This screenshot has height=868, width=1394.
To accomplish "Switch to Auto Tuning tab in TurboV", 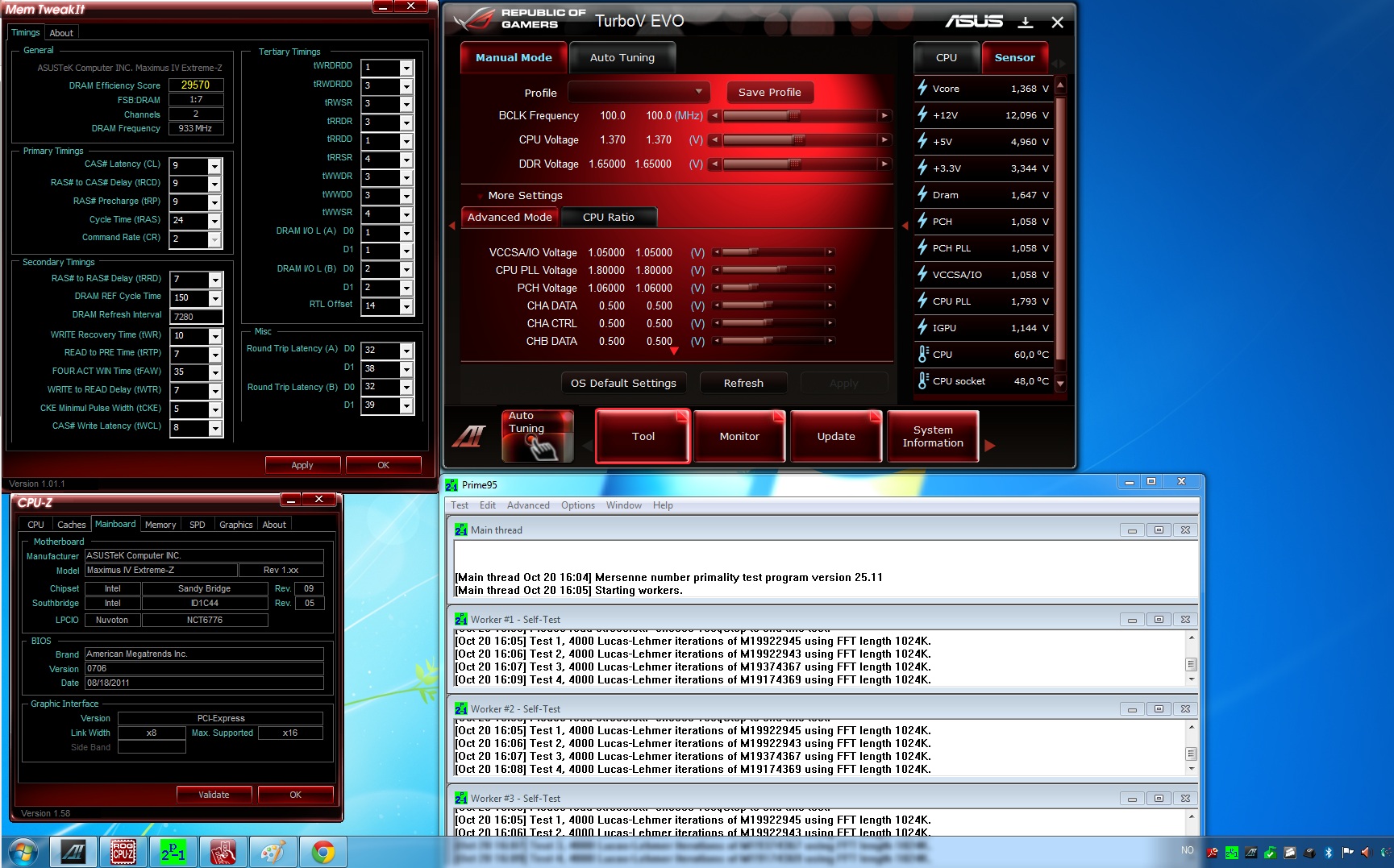I will (622, 57).
